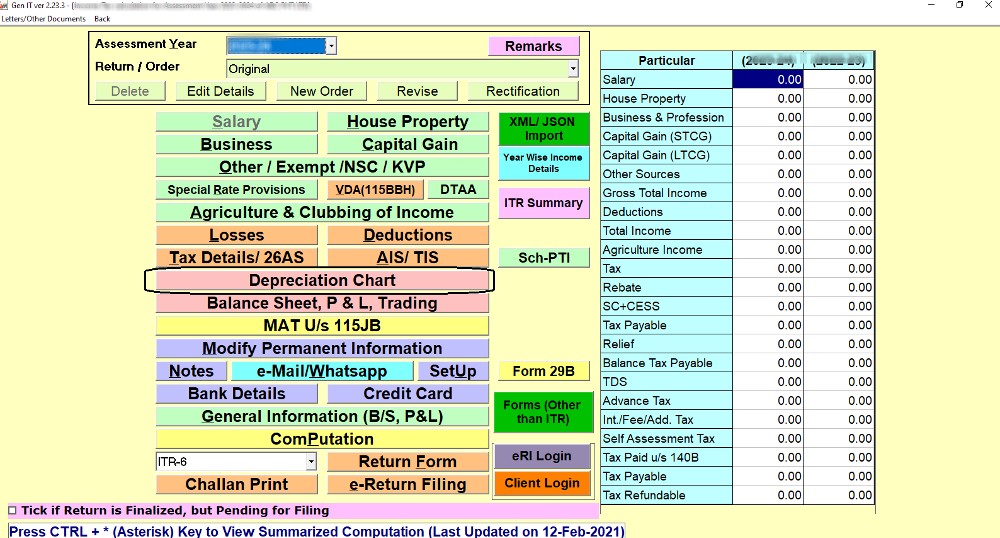1000x538 pixels.
Task: Open the Return / Order dropdown
Action: (x=573, y=69)
